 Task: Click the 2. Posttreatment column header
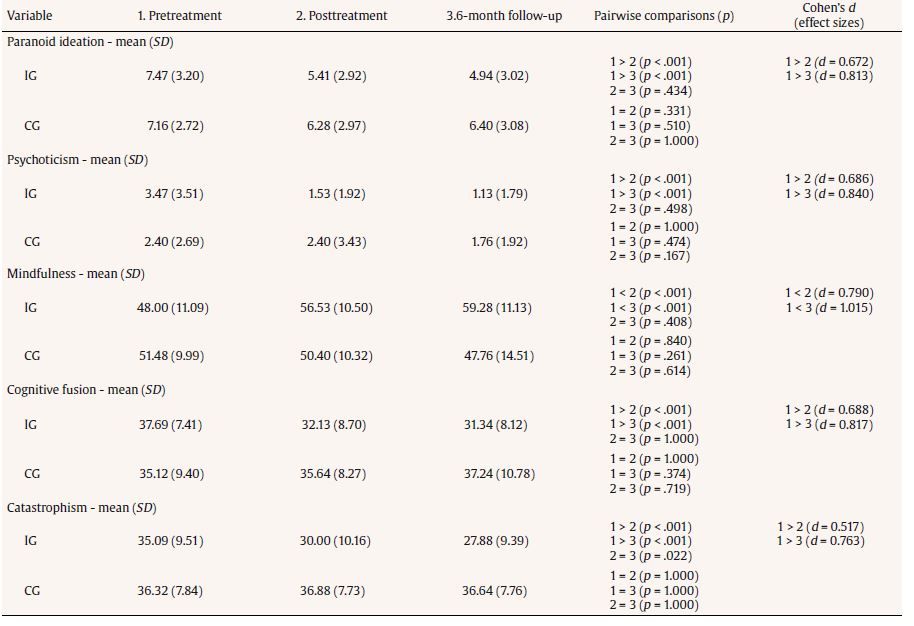[341, 16]
